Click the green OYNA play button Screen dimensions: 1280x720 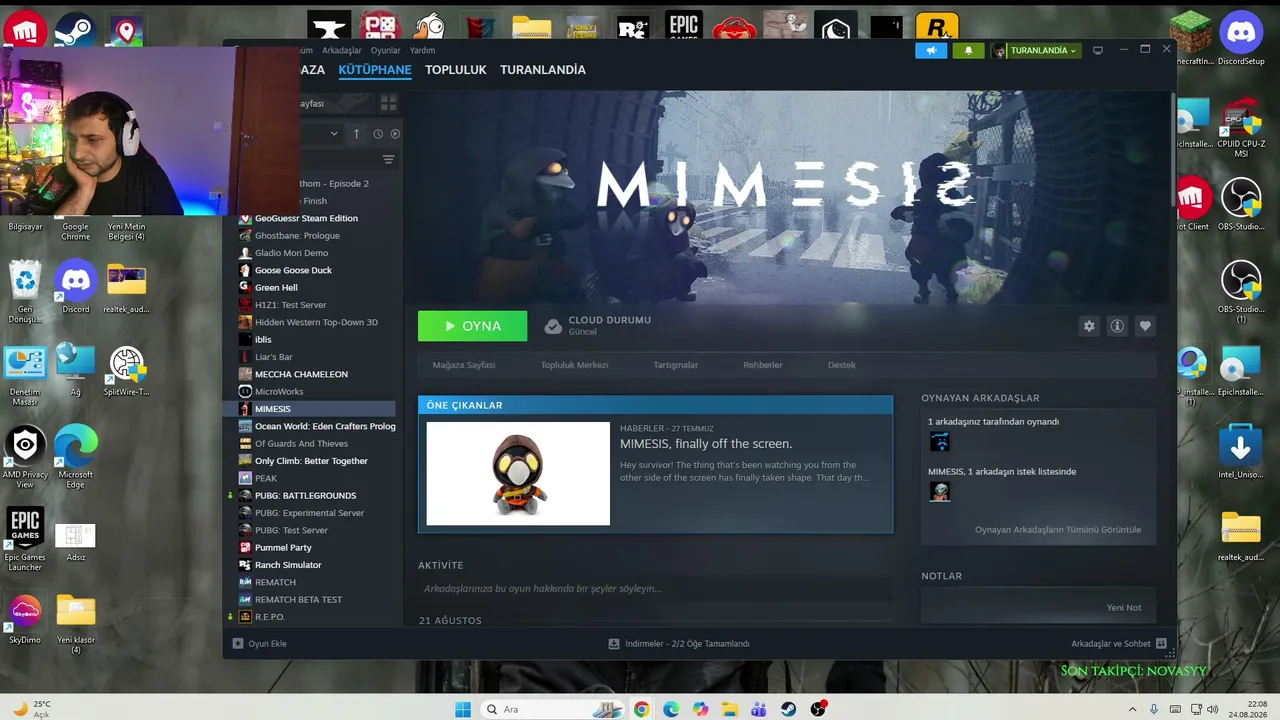tap(472, 326)
